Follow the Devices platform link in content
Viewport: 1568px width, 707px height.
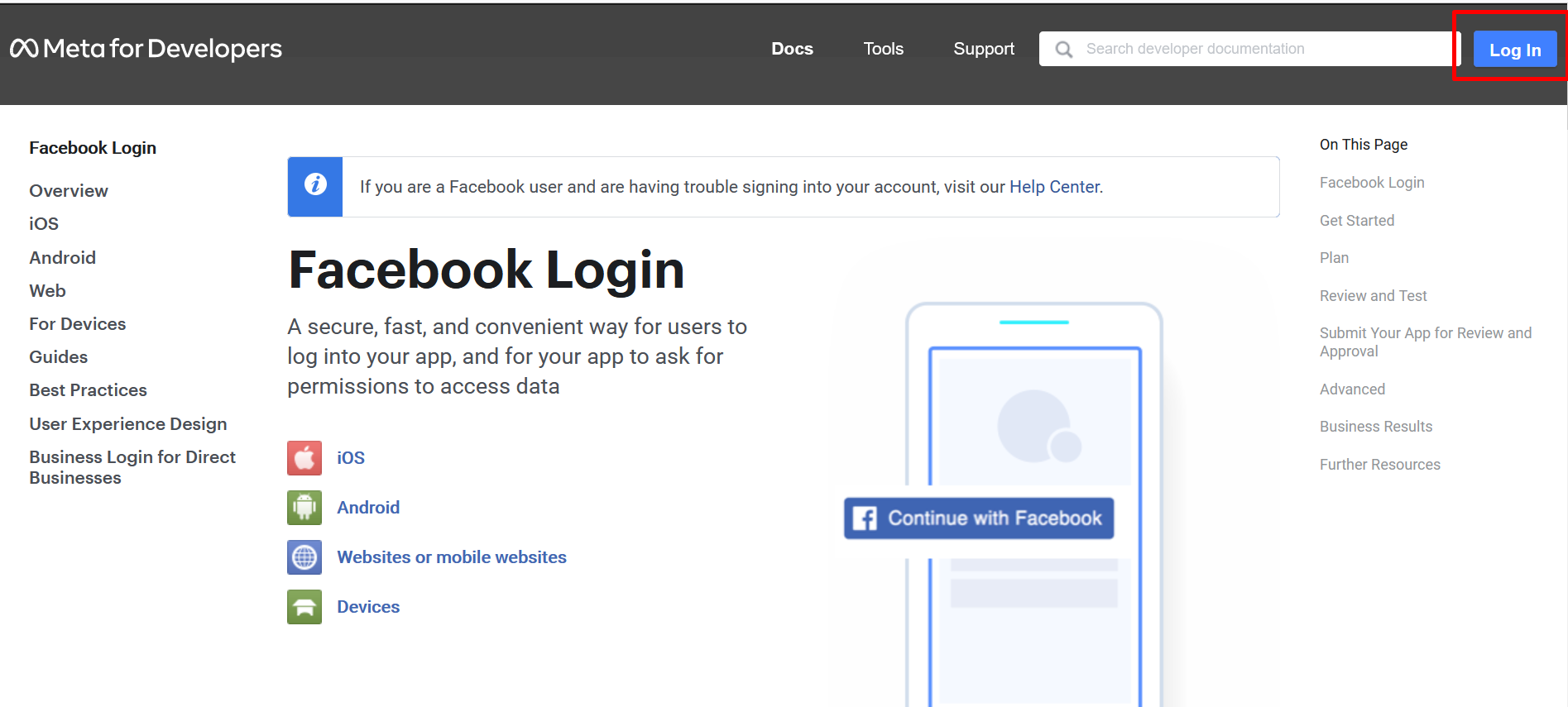(x=368, y=607)
